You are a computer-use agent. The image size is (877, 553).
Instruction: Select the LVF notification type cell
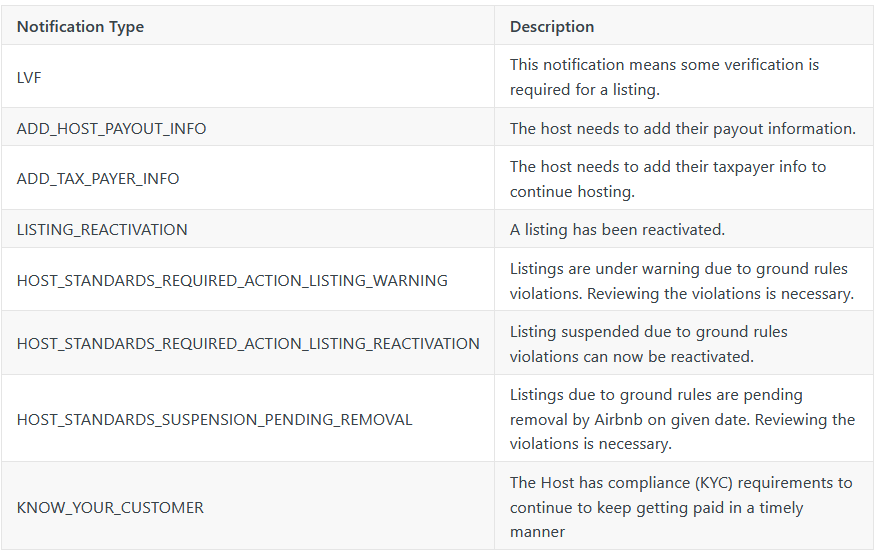pos(248,77)
